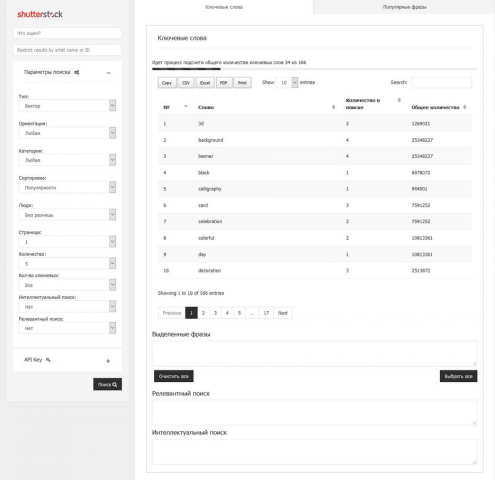Screen dimensions: 495x480
Task: Select the word 'decoration' in table
Action: [209, 270]
